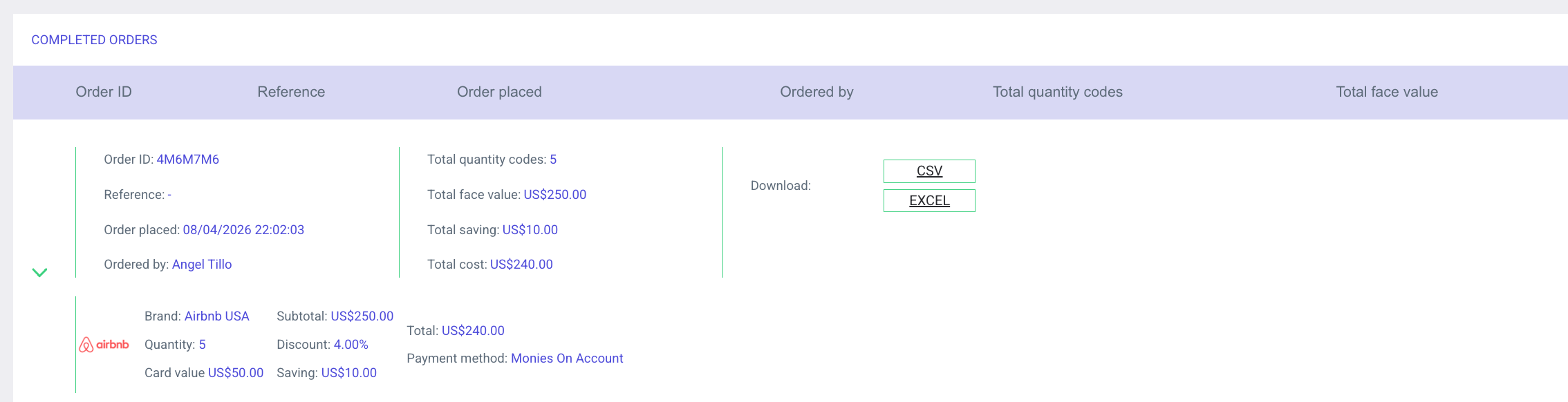Click the Angel Tillo orderer name
Image resolution: width=1568 pixels, height=402 pixels.
click(x=202, y=265)
